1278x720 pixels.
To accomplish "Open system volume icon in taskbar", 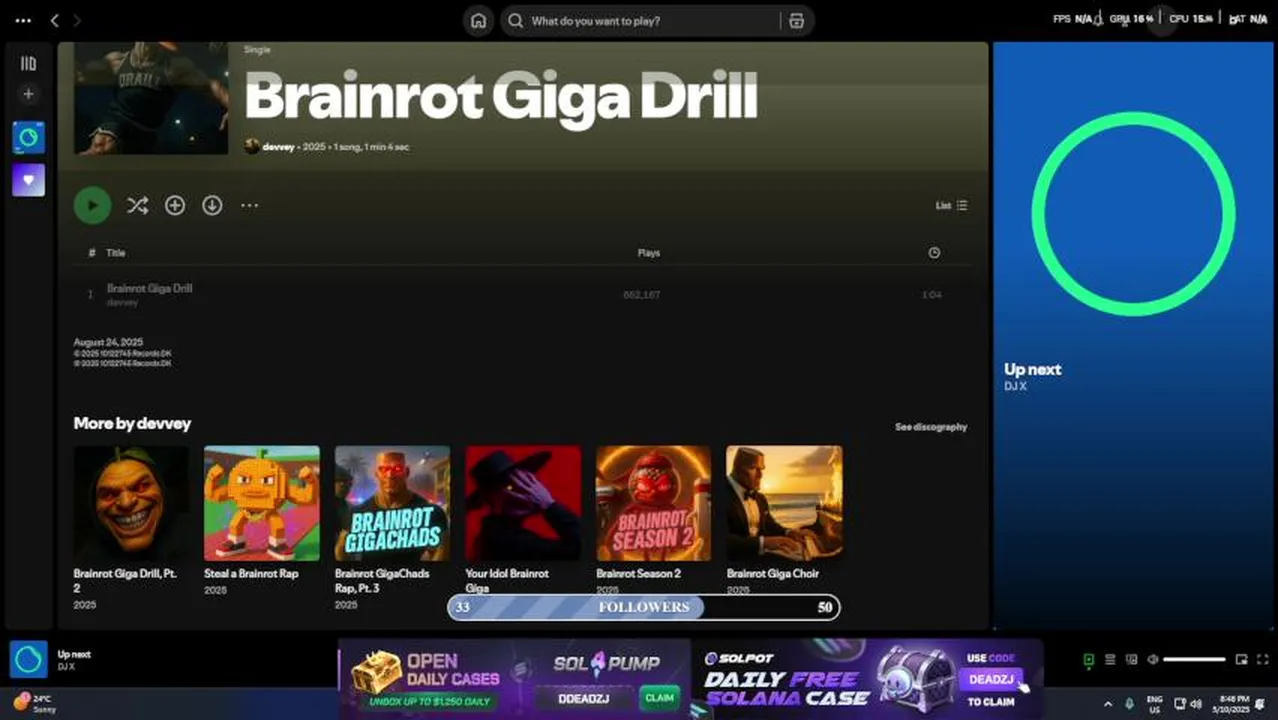I will [1196, 704].
